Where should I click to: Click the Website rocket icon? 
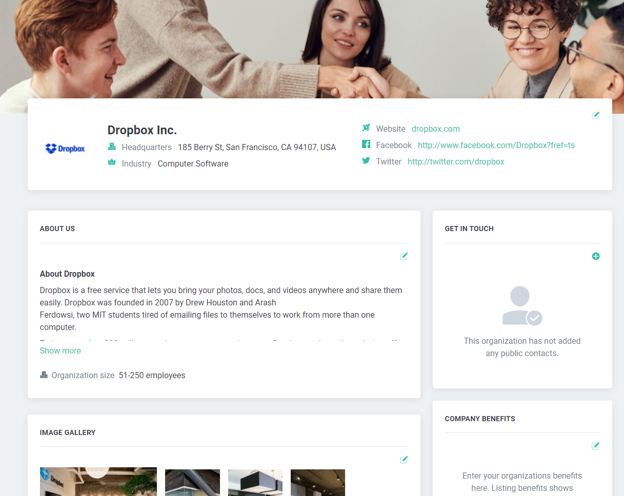tap(366, 128)
